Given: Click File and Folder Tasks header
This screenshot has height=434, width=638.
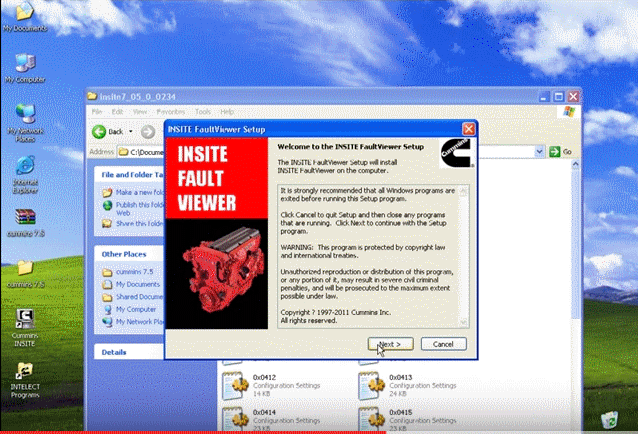Looking at the screenshot, I should click(129, 175).
